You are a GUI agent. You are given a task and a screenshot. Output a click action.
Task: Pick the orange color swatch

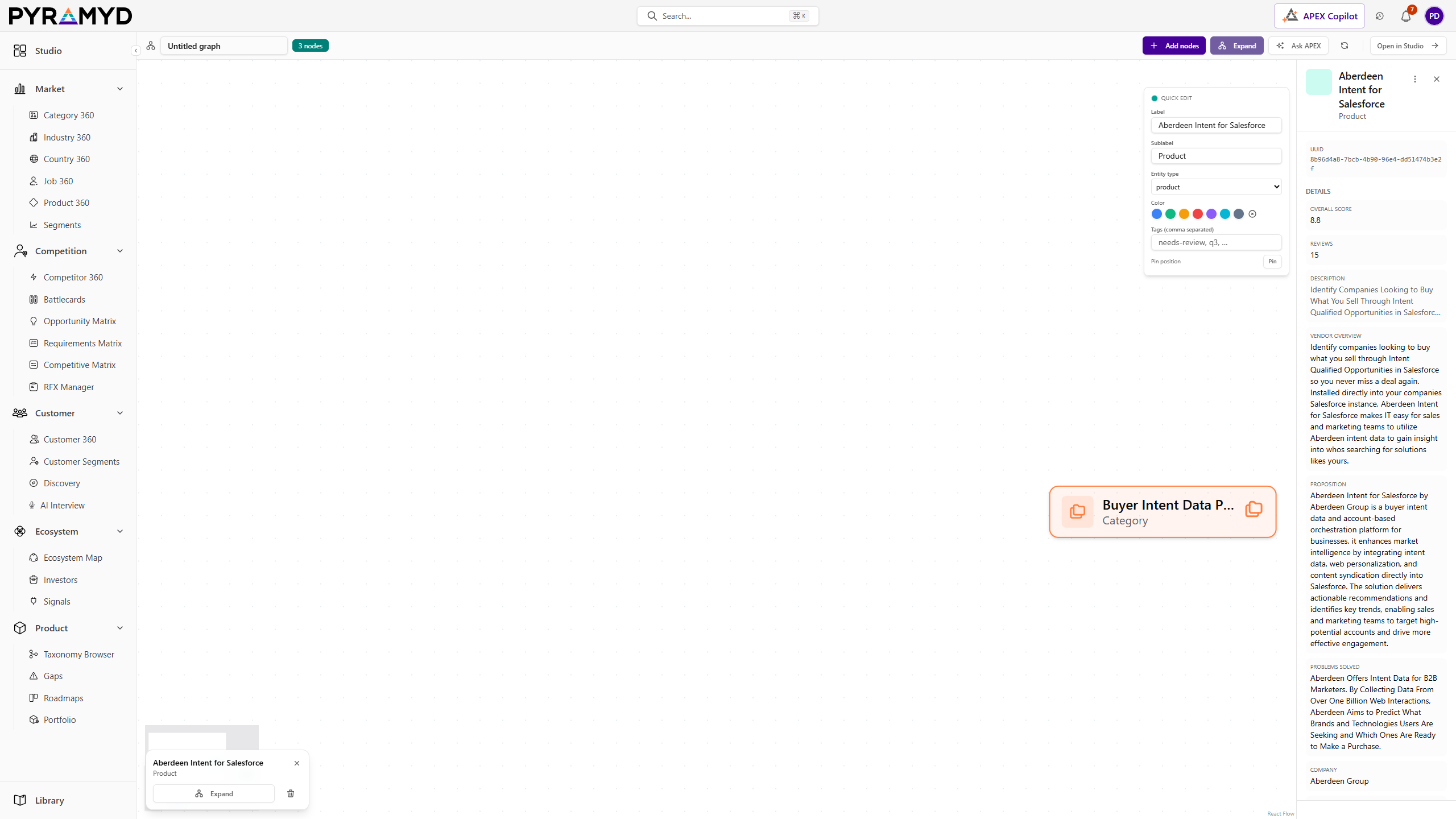point(1184,214)
